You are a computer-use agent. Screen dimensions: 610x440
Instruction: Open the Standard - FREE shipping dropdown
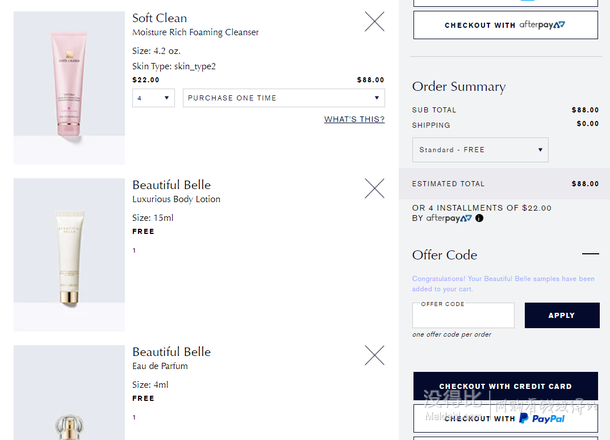coord(480,150)
